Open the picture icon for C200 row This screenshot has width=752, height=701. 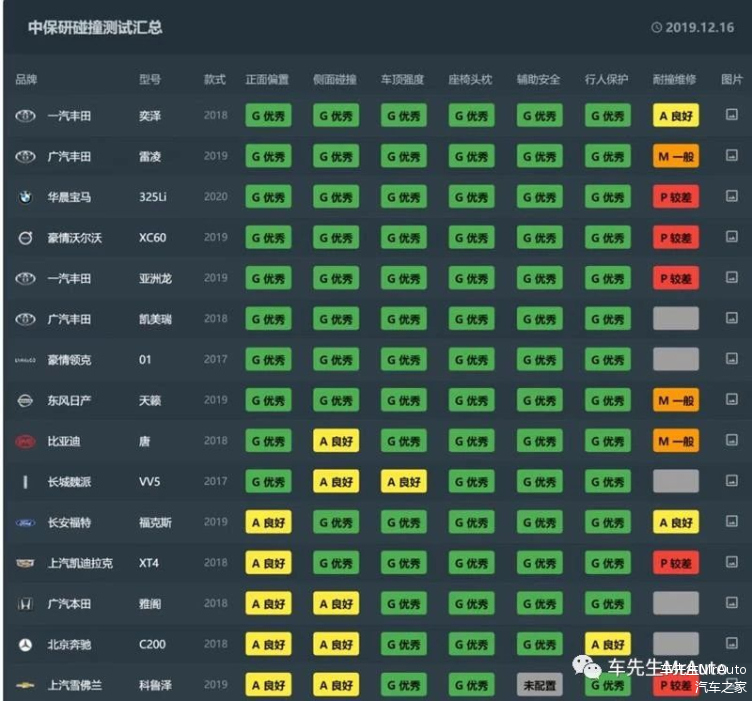pyautogui.click(x=731, y=643)
